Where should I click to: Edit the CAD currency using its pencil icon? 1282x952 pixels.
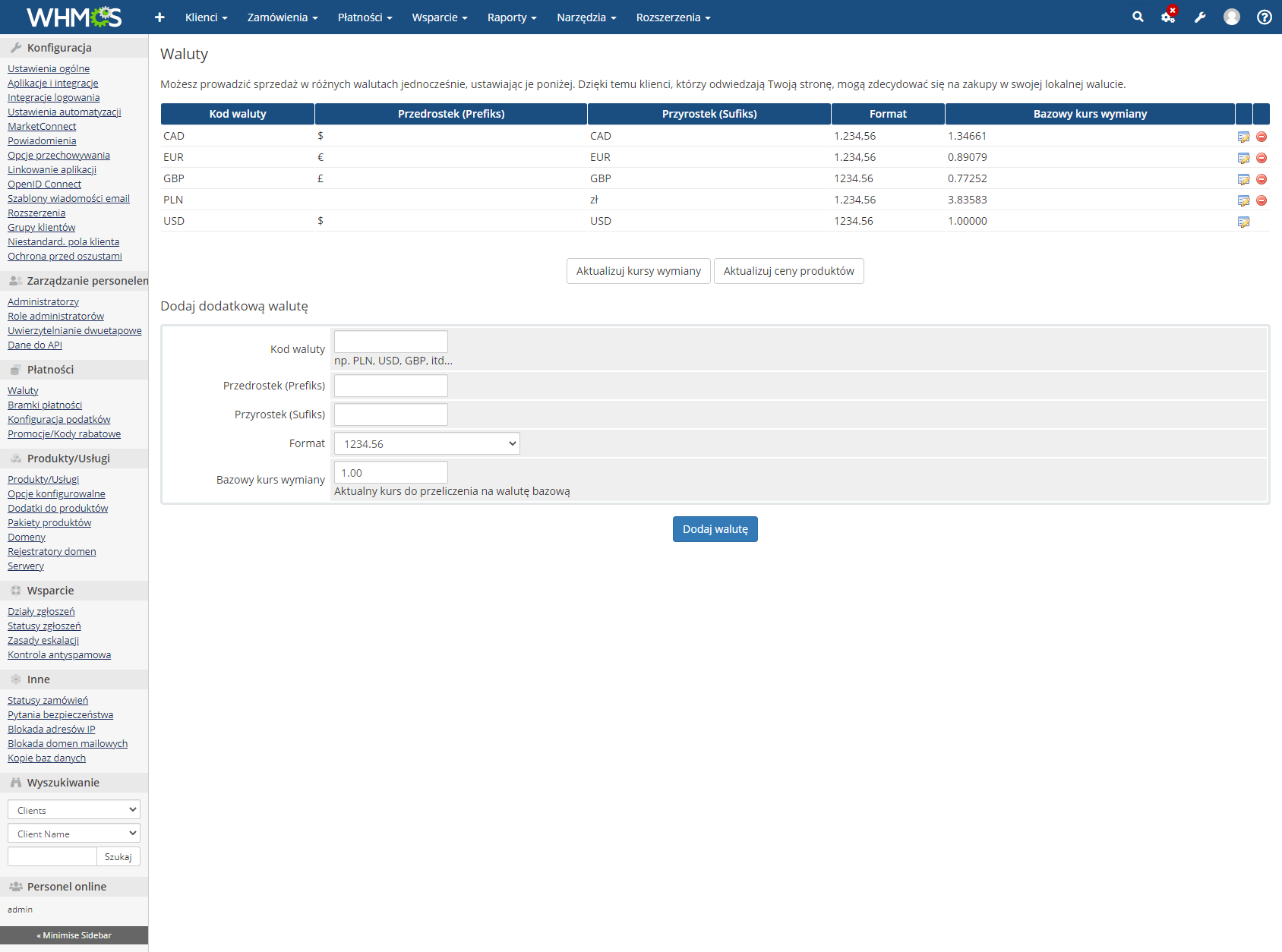point(1244,137)
